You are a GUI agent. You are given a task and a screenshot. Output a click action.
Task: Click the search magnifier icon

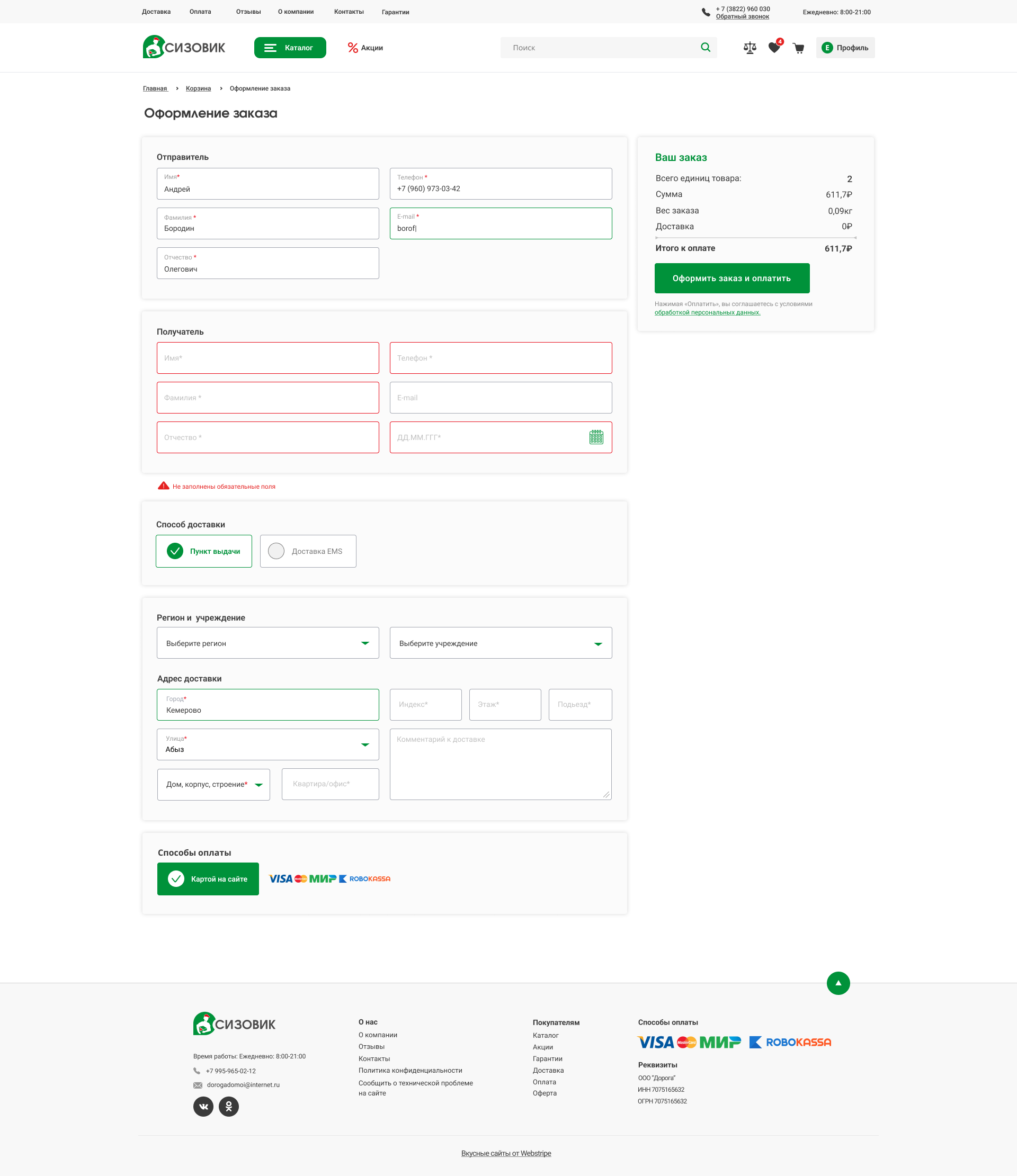(x=705, y=48)
